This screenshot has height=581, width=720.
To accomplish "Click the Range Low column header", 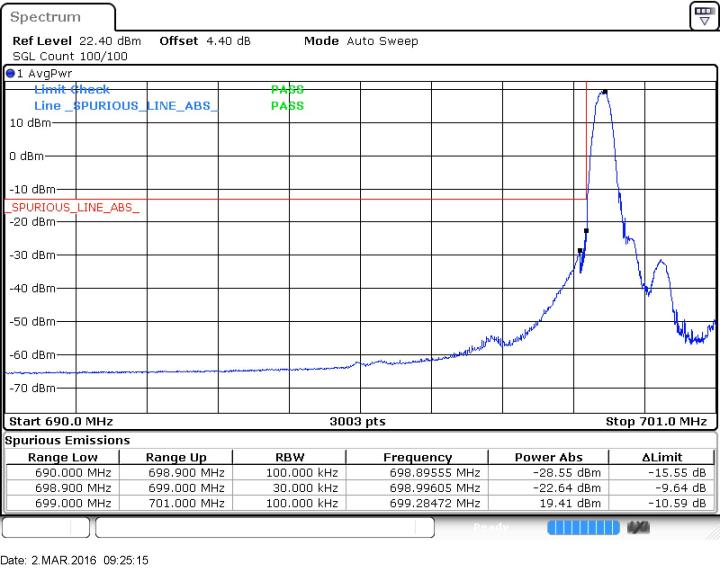I will (63, 457).
